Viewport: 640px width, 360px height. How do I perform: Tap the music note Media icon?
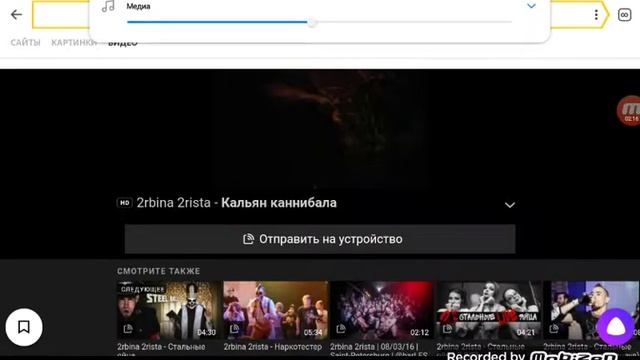[x=108, y=6]
